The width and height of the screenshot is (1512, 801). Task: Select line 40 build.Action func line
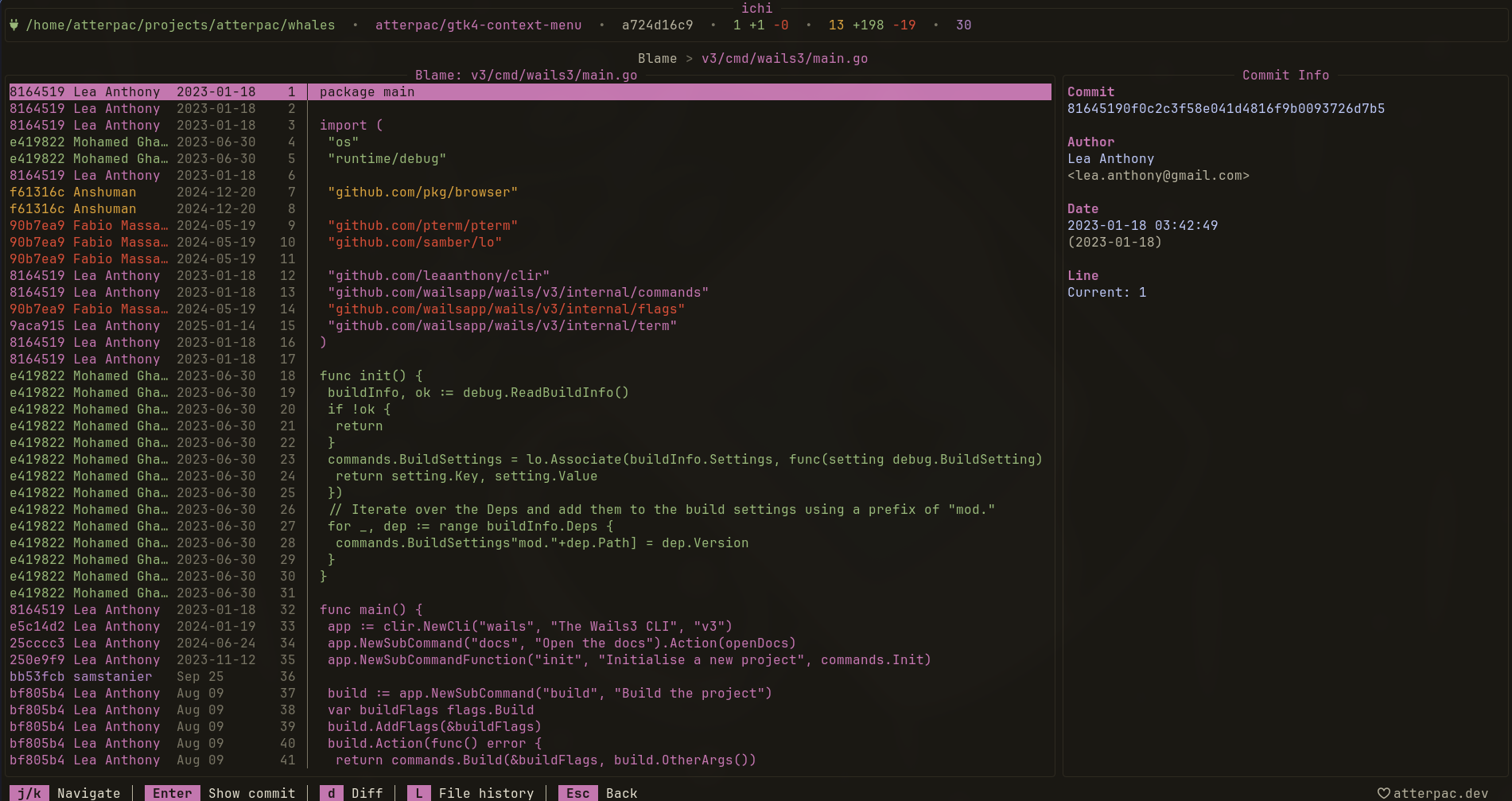coord(530,743)
